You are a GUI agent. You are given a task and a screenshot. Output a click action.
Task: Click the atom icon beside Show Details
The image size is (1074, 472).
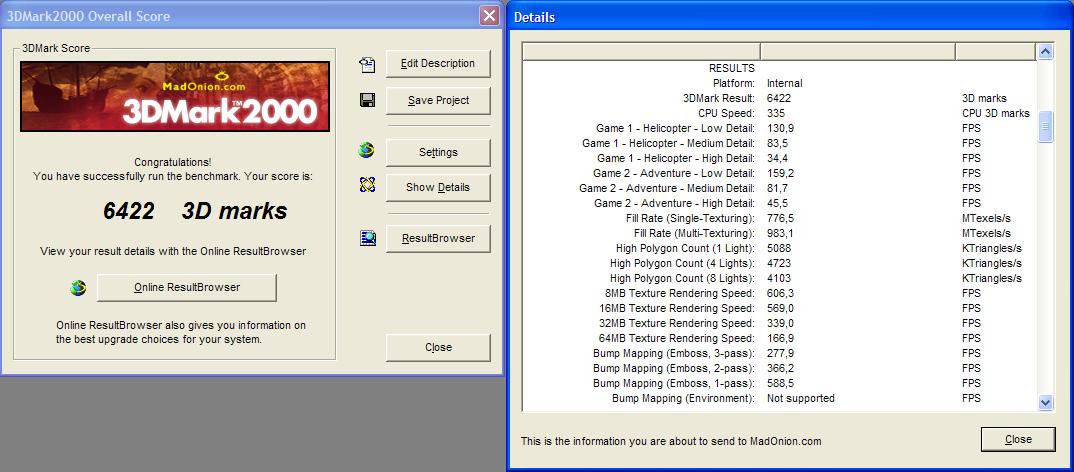click(x=367, y=185)
